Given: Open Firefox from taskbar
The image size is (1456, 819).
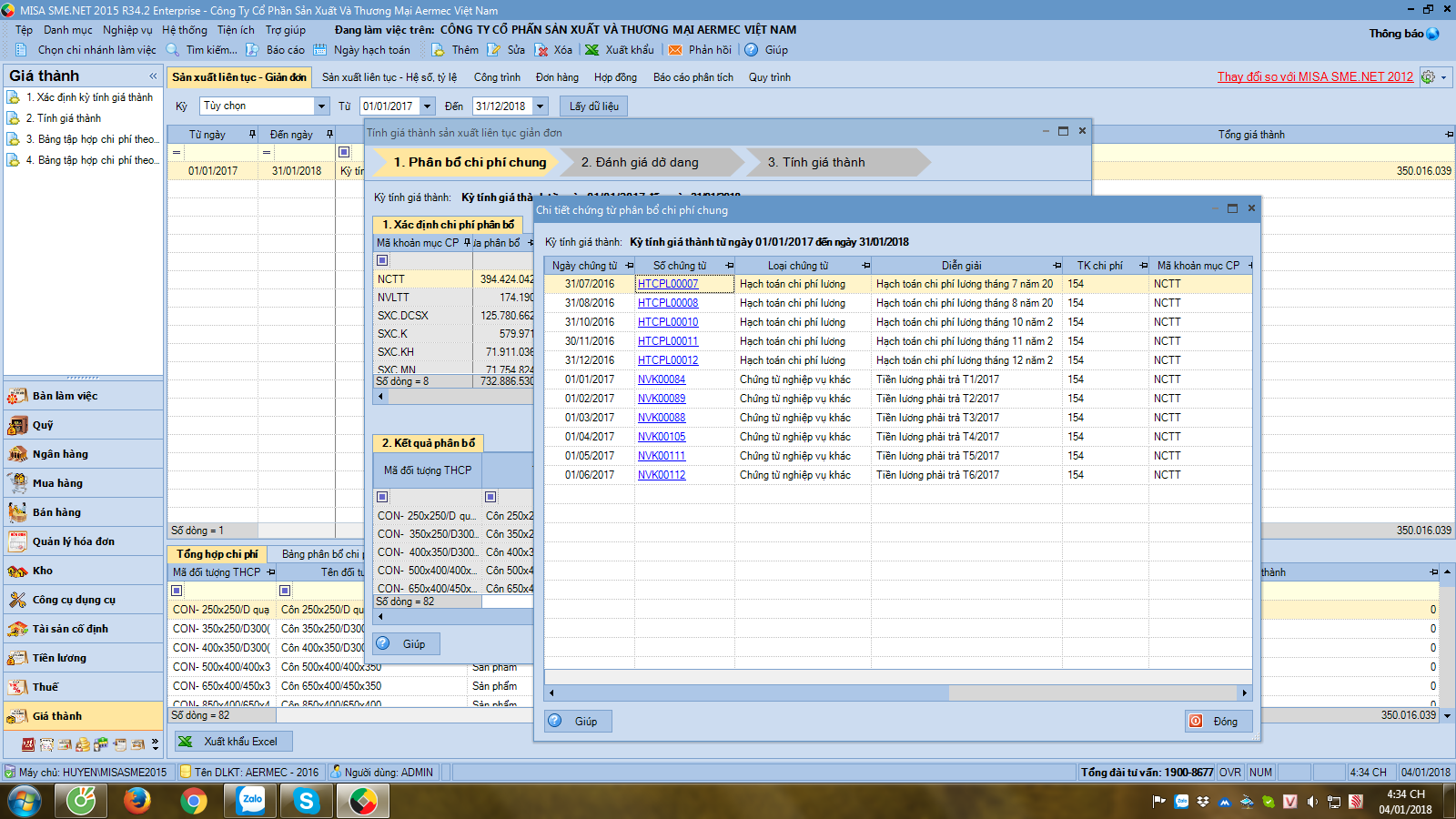Looking at the screenshot, I should (137, 801).
